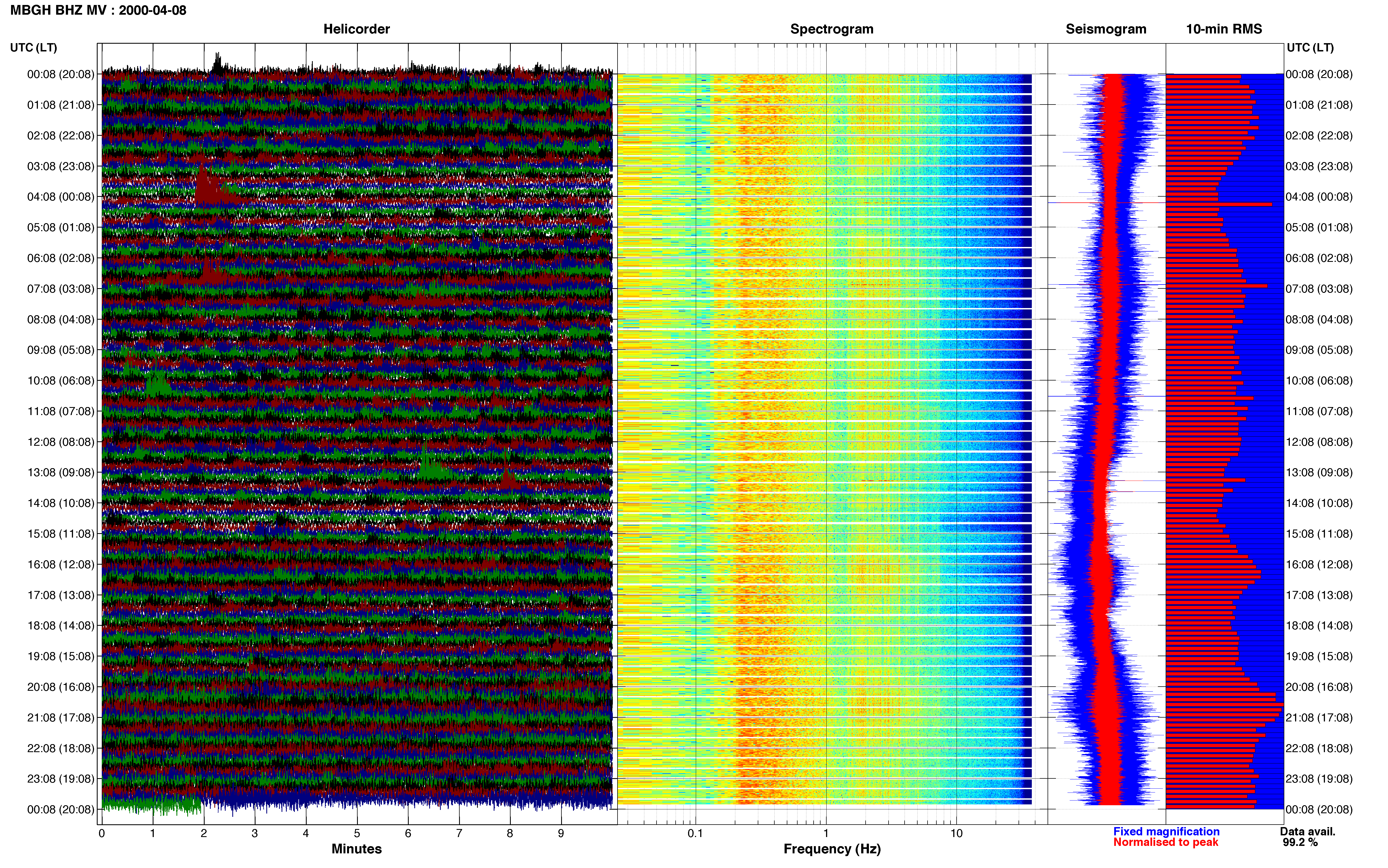Click left time label '14:08 (10:08)'
1388x868 pixels.
point(61,503)
